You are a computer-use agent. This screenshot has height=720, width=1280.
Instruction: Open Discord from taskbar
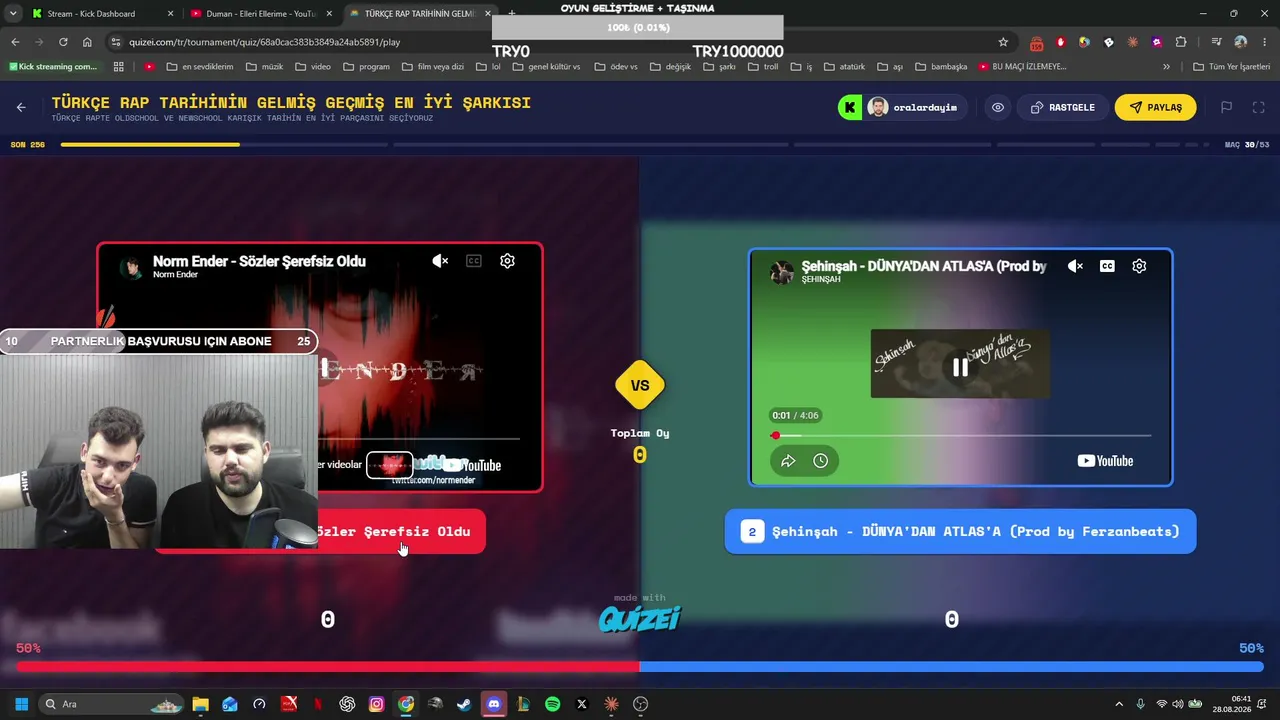(x=494, y=704)
